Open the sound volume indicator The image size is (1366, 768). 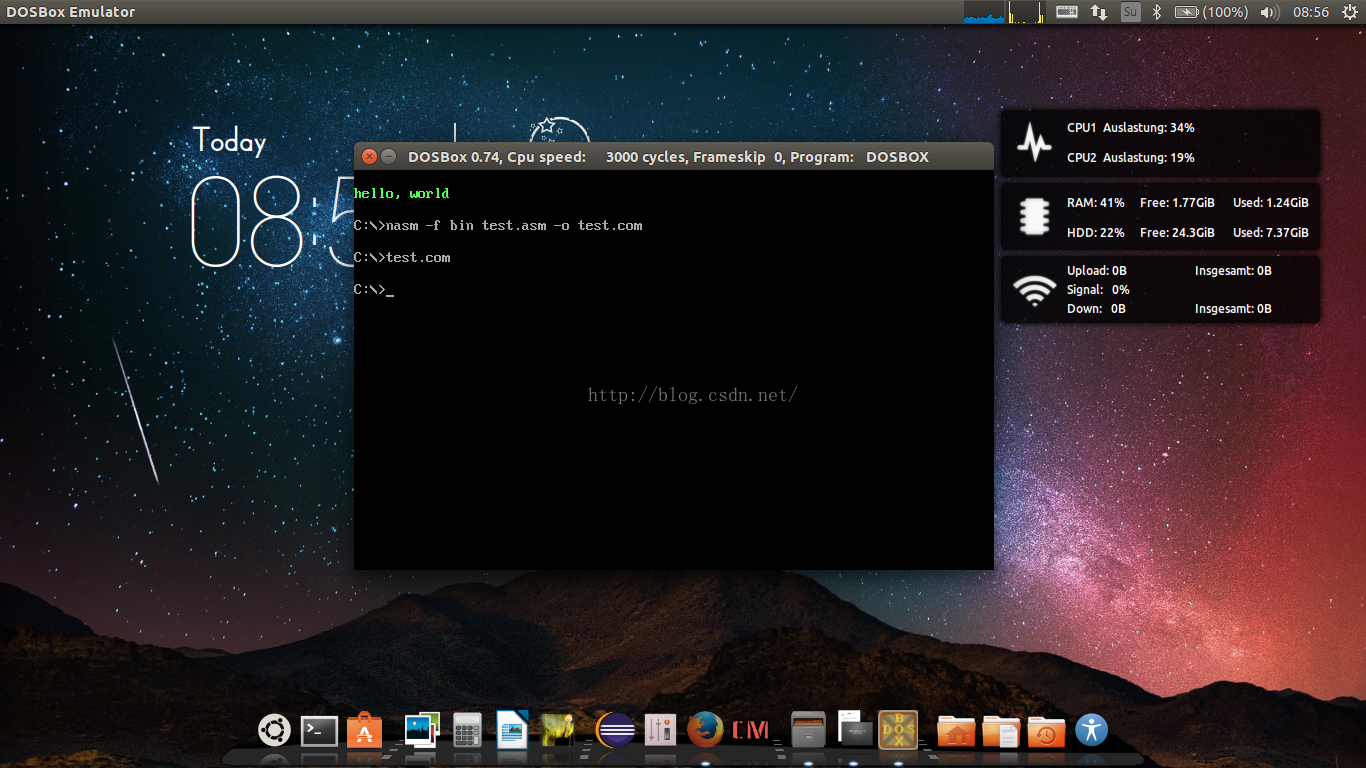1270,12
